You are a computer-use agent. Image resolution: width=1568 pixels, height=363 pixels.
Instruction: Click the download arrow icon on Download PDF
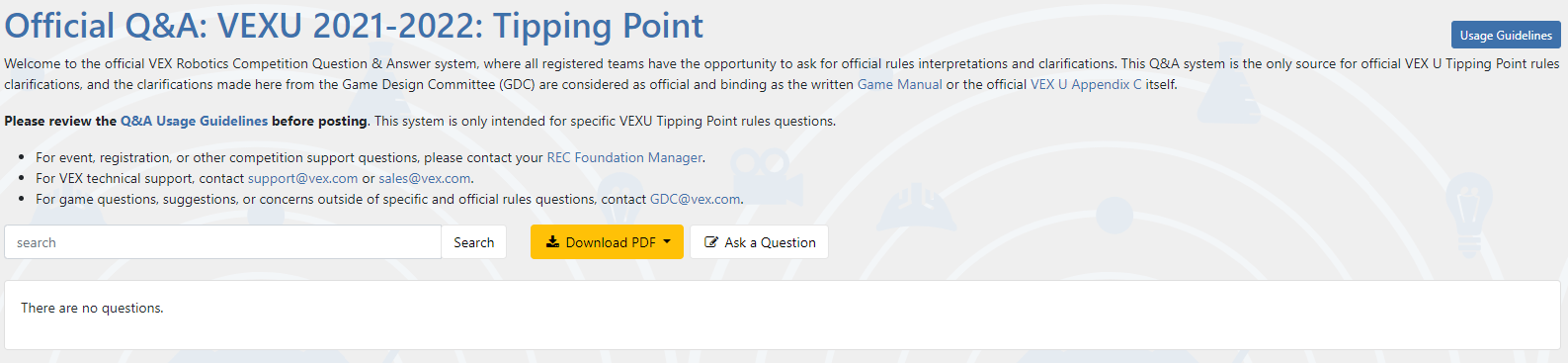(552, 242)
